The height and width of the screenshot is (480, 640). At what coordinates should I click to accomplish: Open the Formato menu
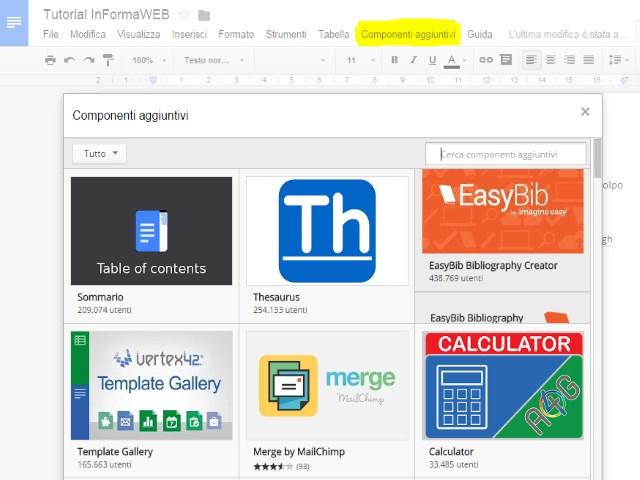point(236,34)
